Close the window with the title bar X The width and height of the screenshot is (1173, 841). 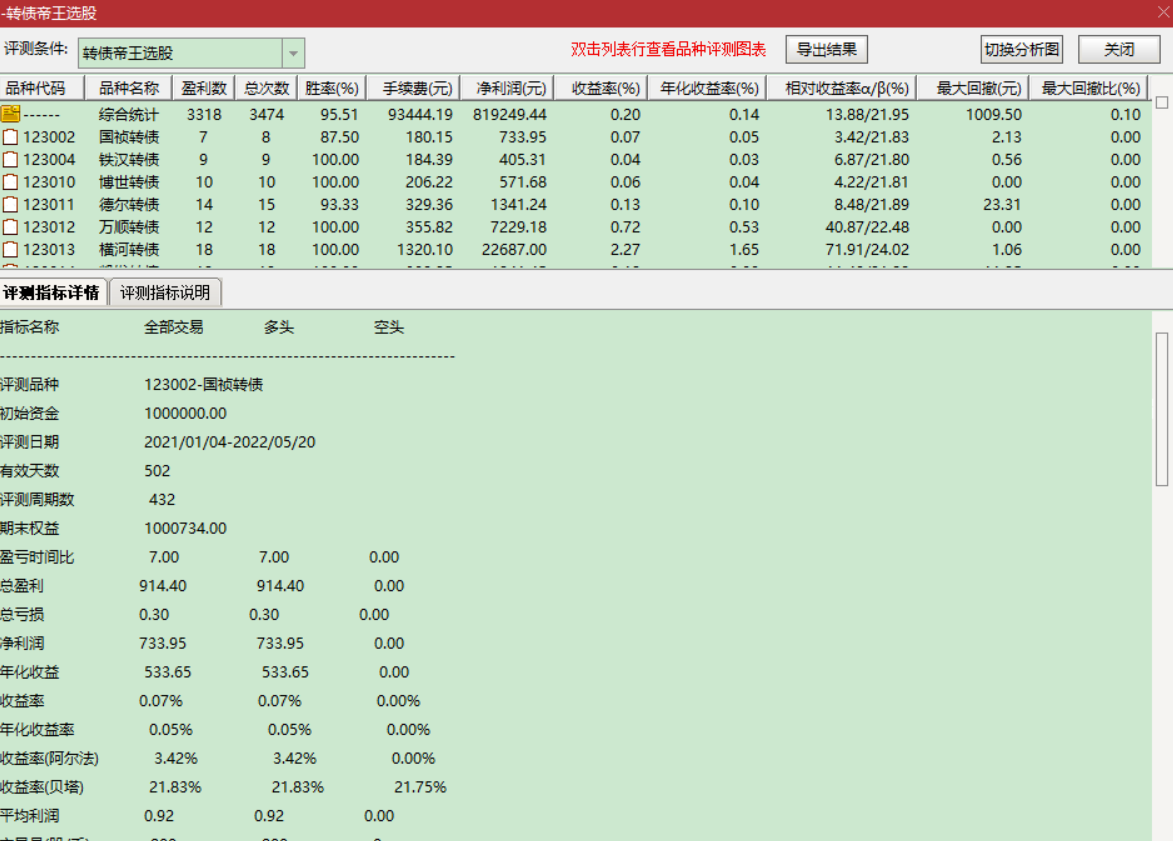(x=1163, y=13)
